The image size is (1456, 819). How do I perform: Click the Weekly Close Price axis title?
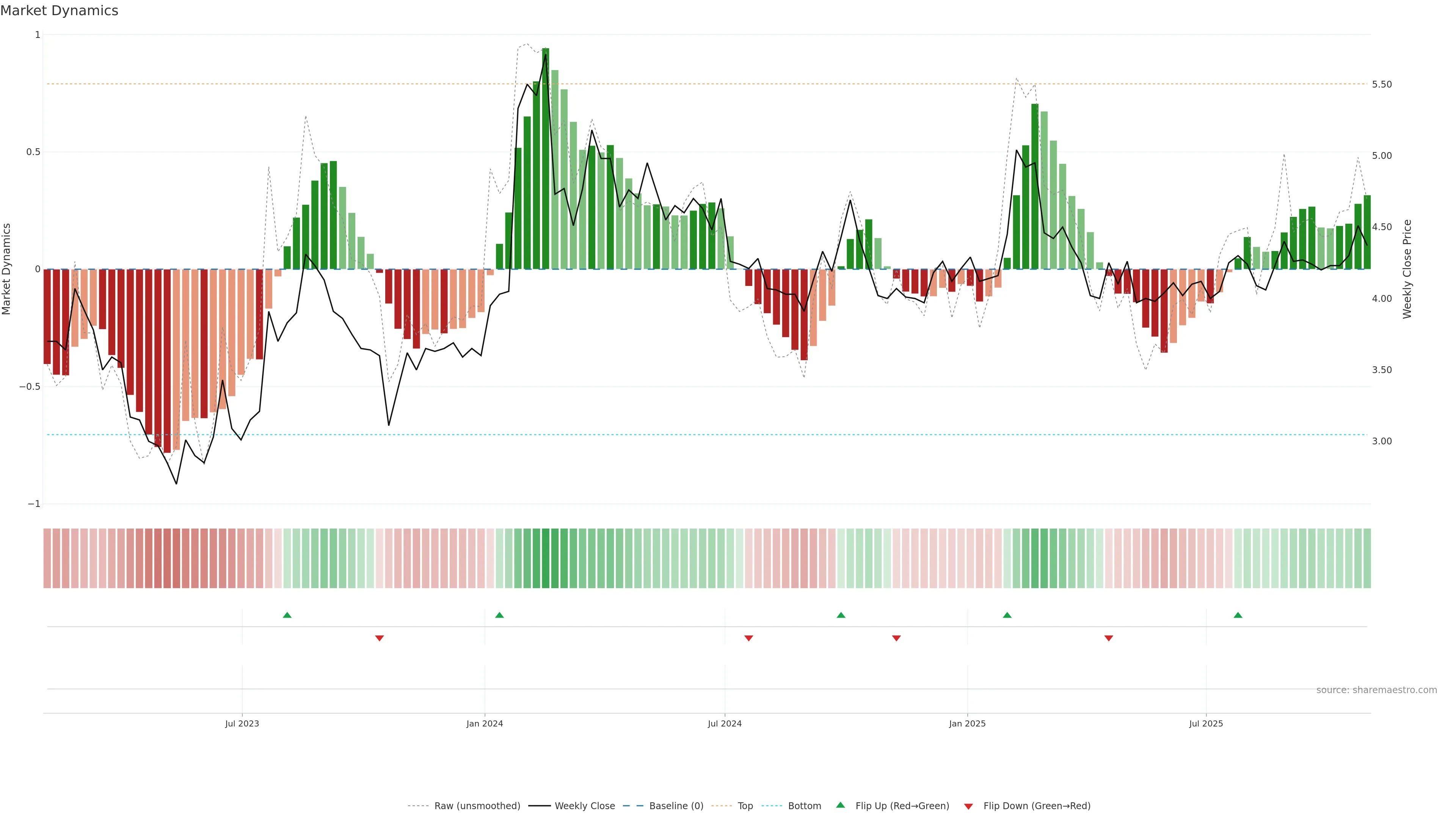[1407, 269]
